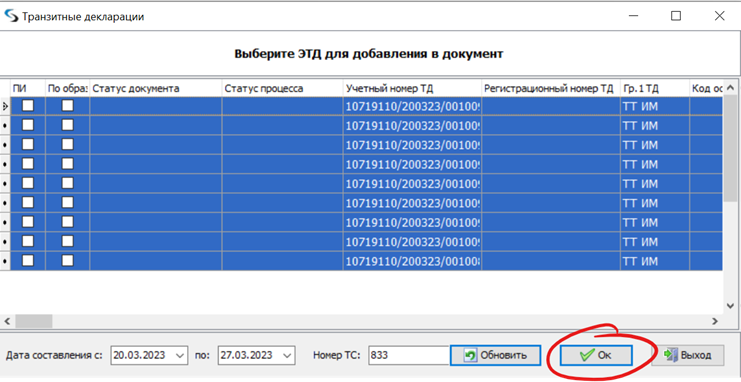Screen dimensions: 741x382
Task: Click the horizontal scrollbar right arrow
Action: (715, 321)
